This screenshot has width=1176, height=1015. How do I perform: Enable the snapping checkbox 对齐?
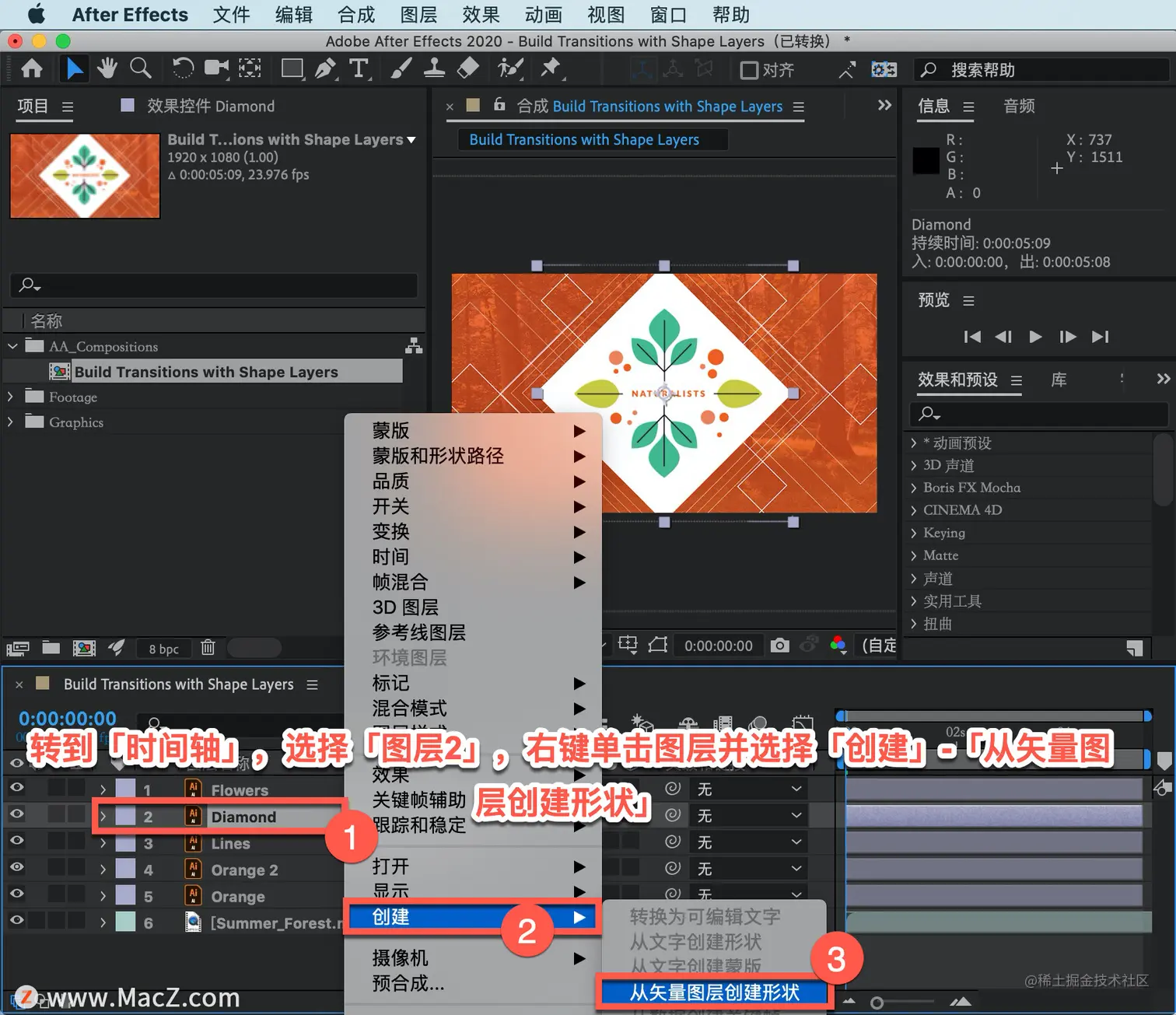pyautogui.click(x=749, y=70)
